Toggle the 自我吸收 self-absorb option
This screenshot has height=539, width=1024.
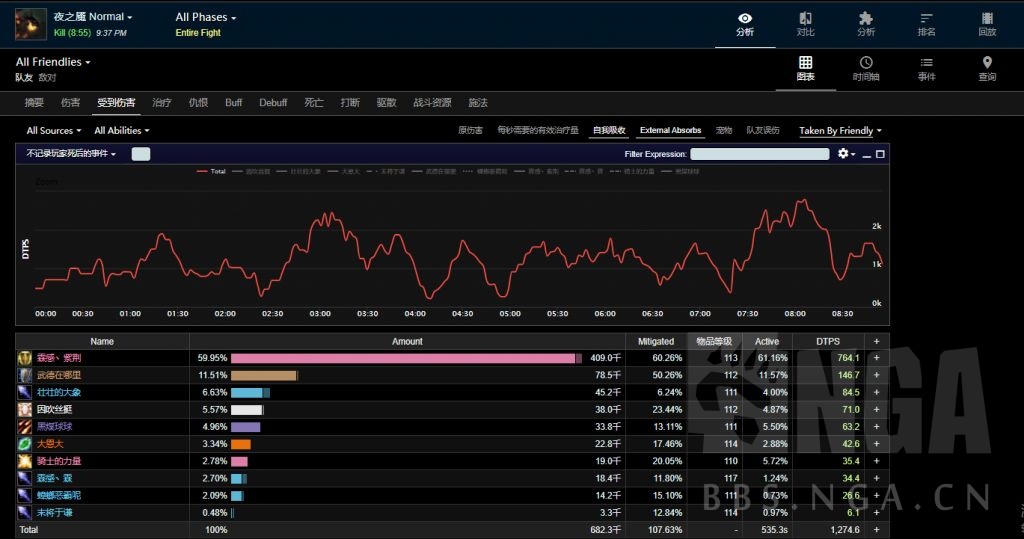609,130
